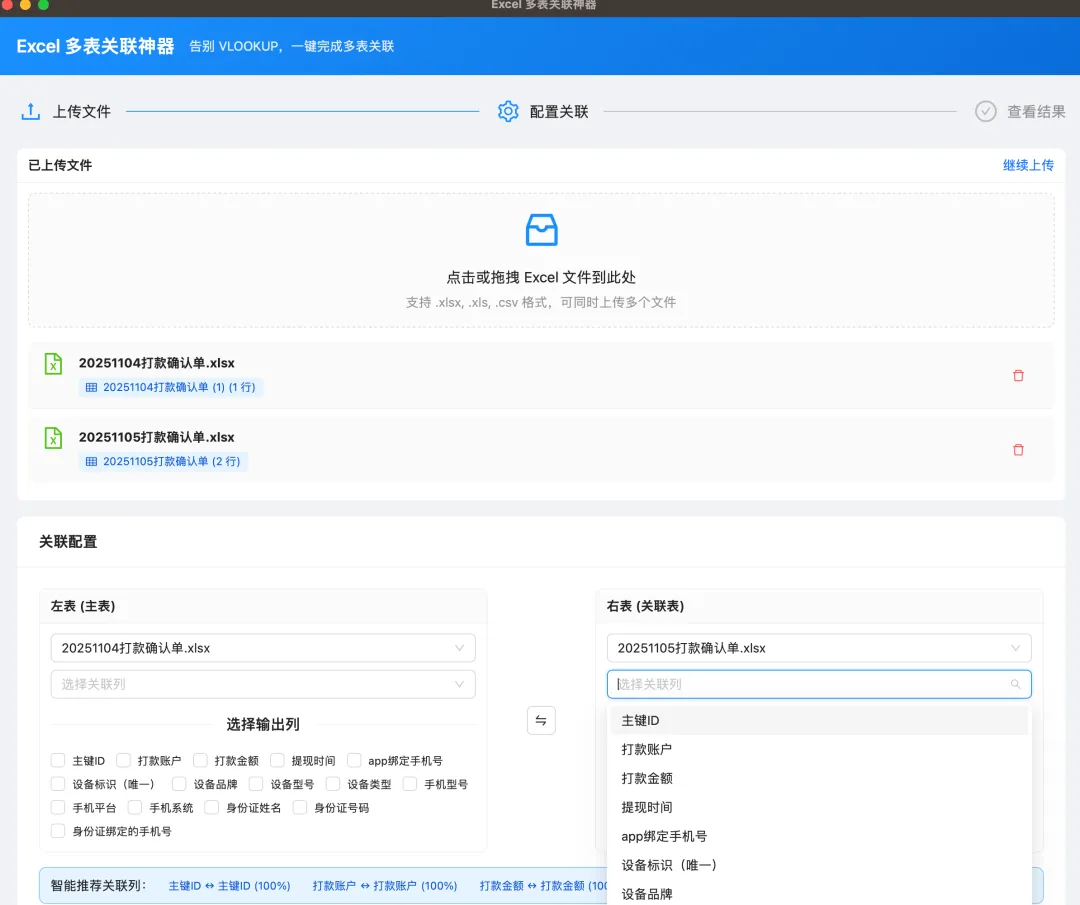The height and width of the screenshot is (905, 1080).
Task: Click the table icon in 20251105打款确认单 sheet tag
Action: point(91,461)
